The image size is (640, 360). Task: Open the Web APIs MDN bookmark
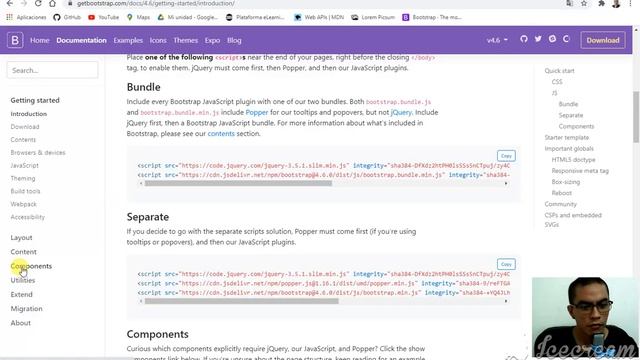pos(319,17)
